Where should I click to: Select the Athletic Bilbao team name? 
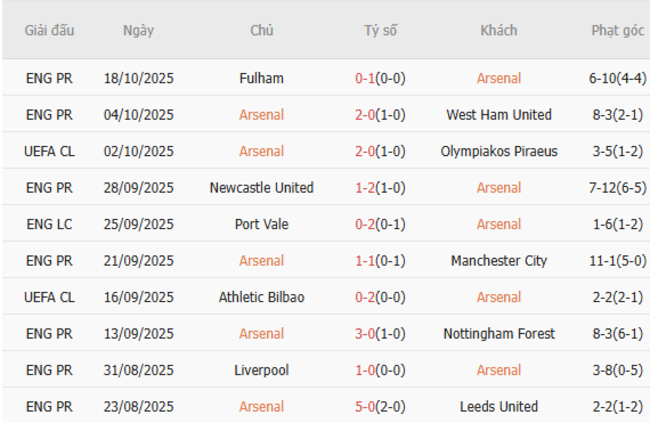pyautogui.click(x=262, y=297)
